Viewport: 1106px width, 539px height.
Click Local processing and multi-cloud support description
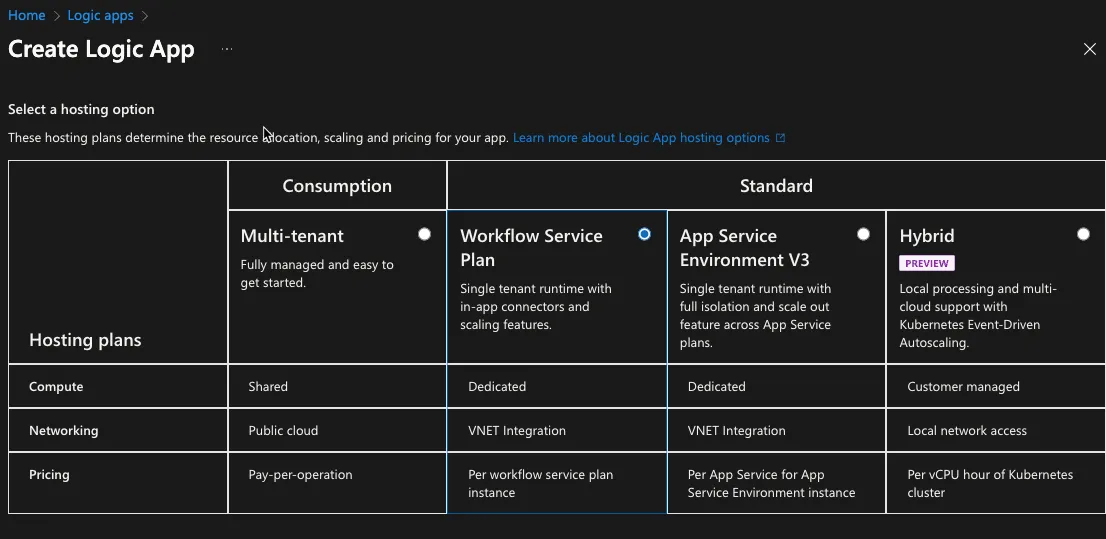pyautogui.click(x=978, y=316)
